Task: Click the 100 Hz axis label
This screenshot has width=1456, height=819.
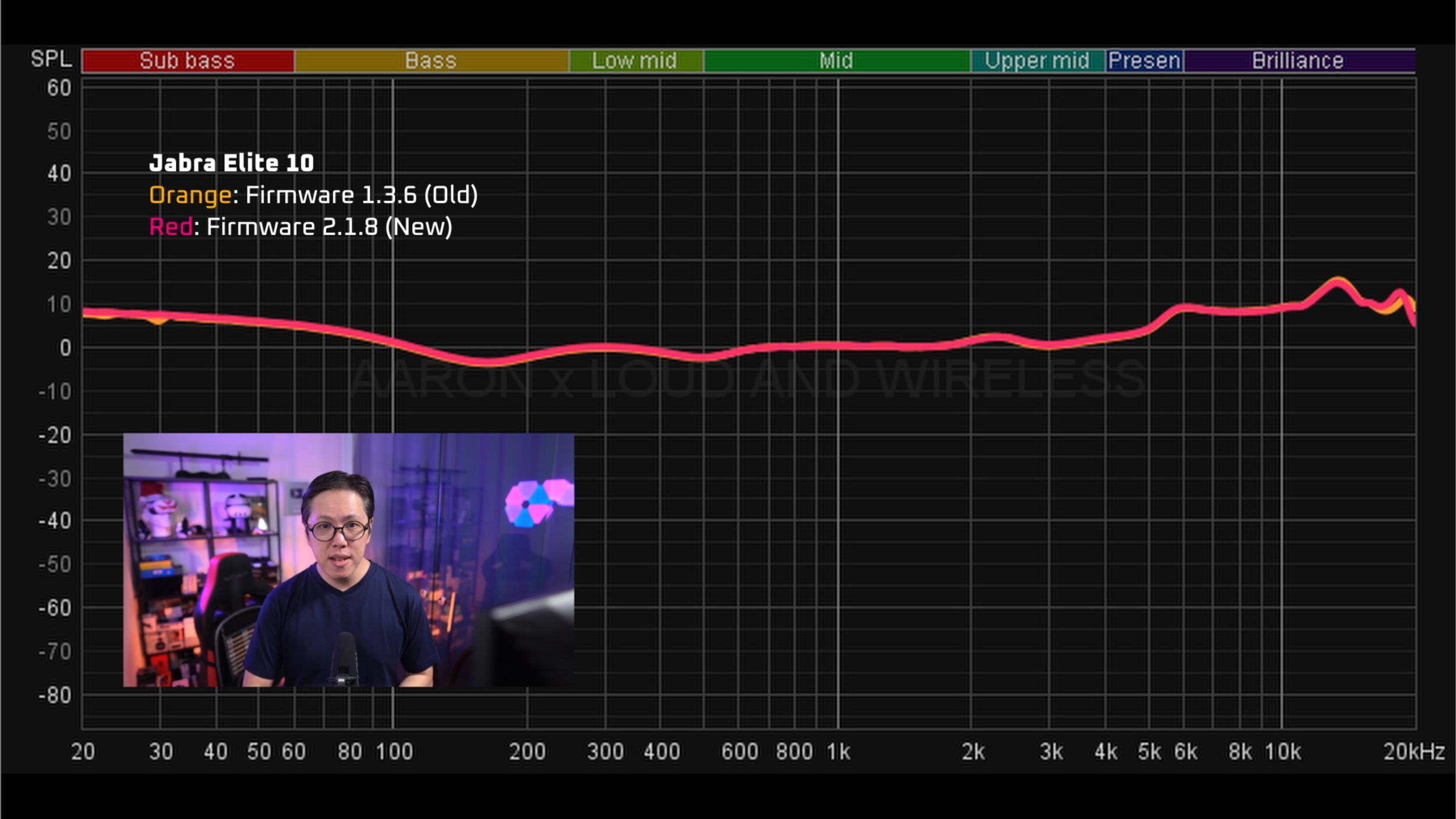Action: [x=394, y=752]
